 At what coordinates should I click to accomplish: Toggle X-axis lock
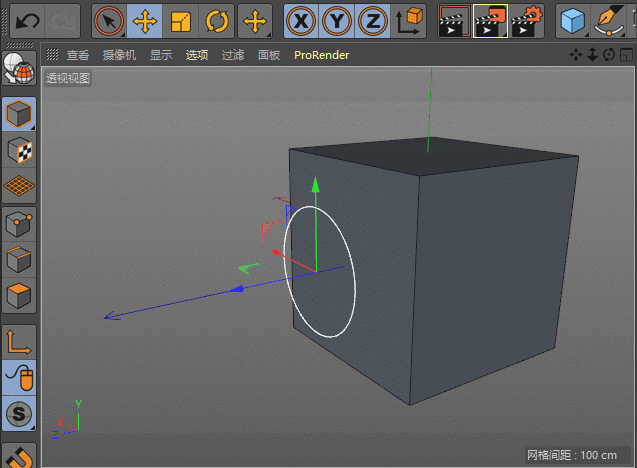tap(301, 20)
